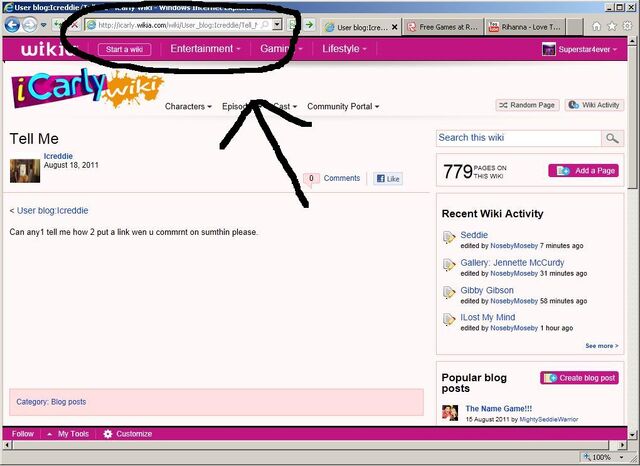Expand the Community Portal menu
The width and height of the screenshot is (640, 466).
[x=343, y=107]
